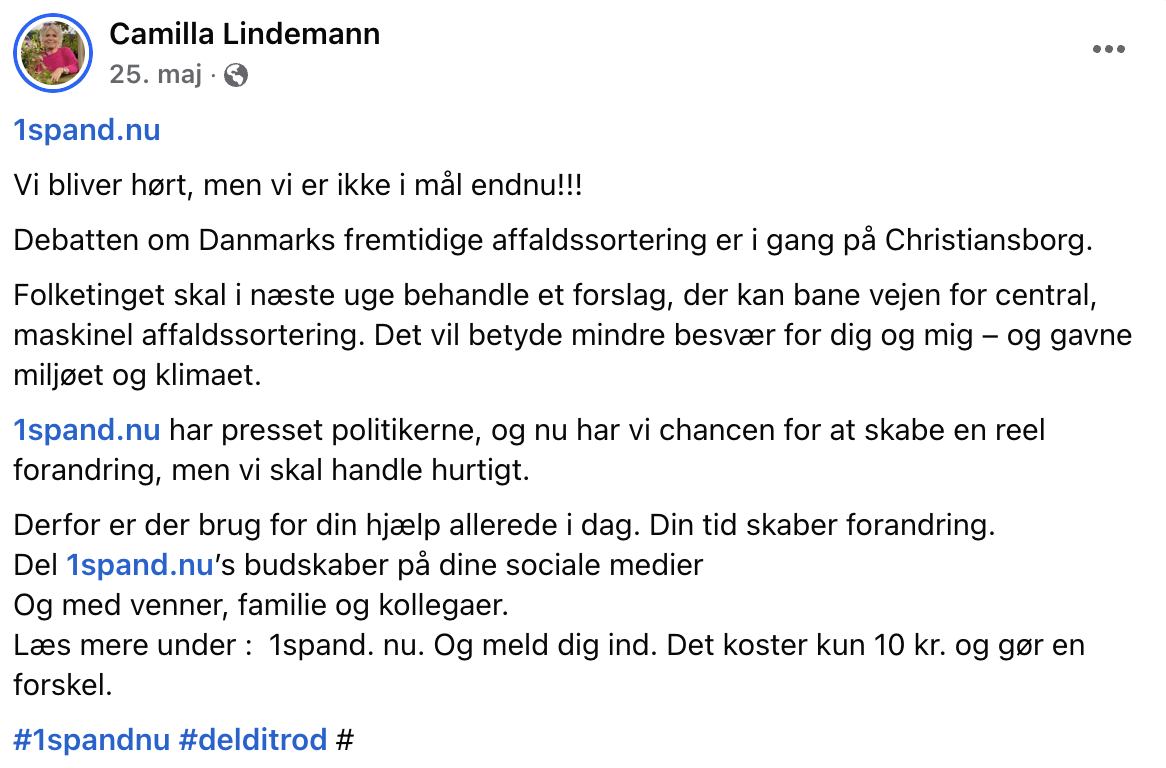Open the post timestamp 25. maj
This screenshot has height=768, width=1166.
(155, 75)
